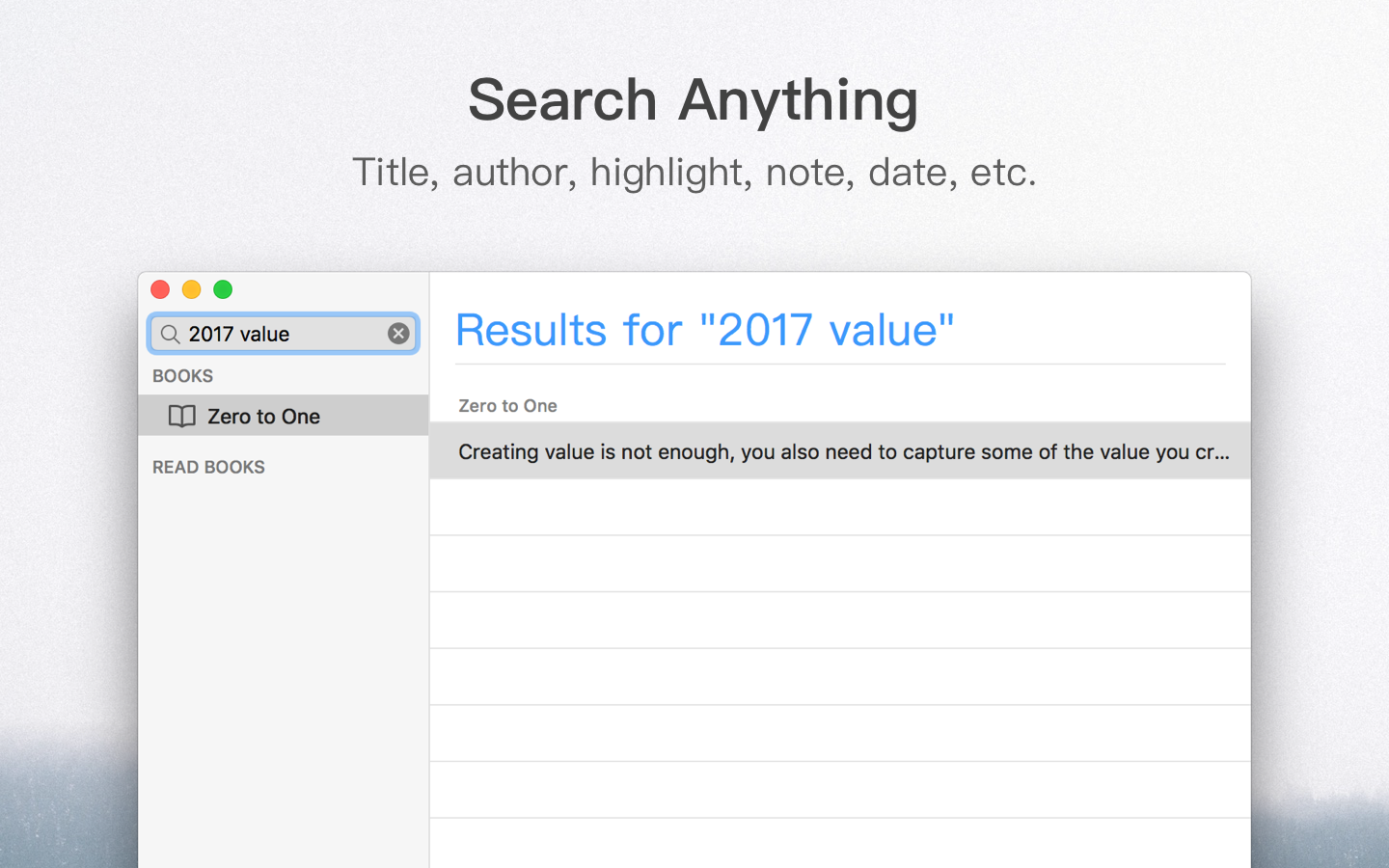Click the "Title, author, highlight" subtitle text
The width and height of the screenshot is (1389, 868).
[x=694, y=173]
